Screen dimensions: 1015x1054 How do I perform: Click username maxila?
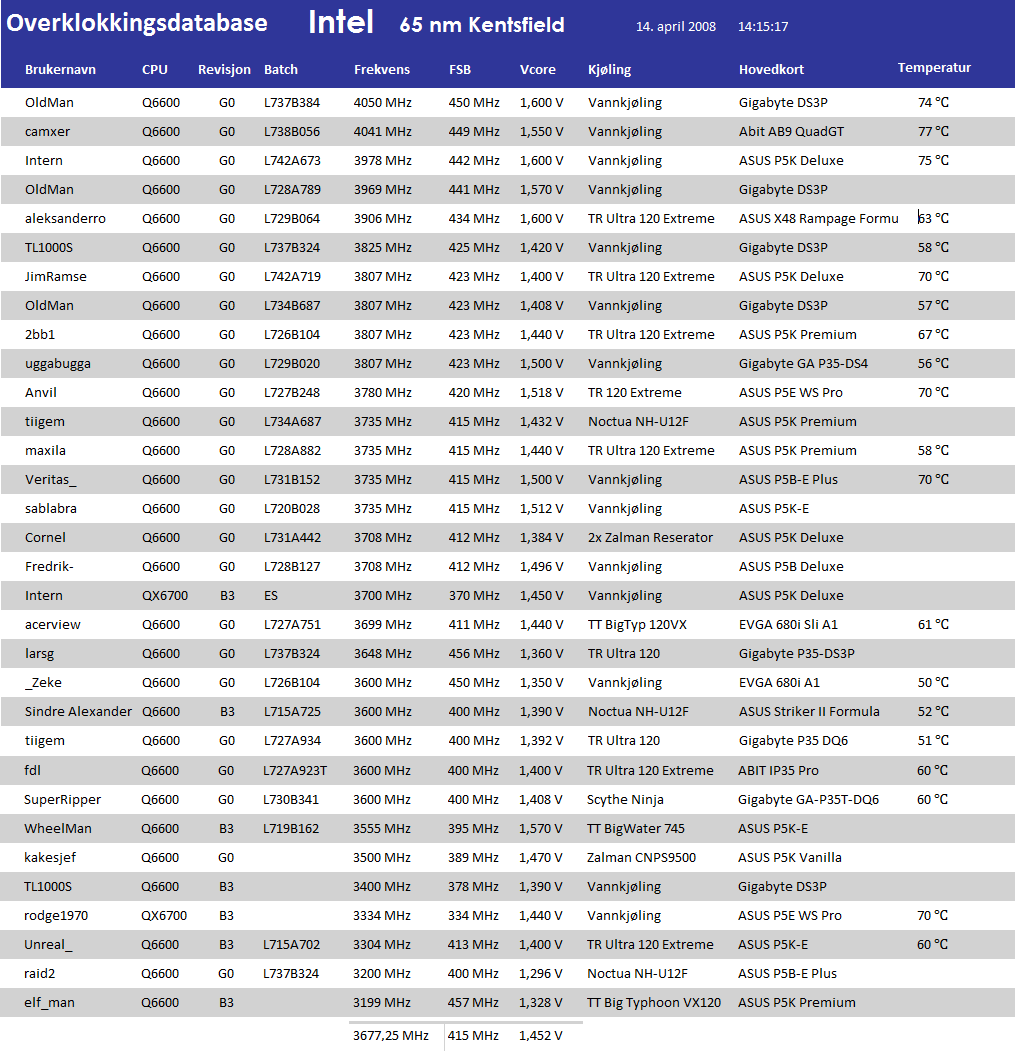tap(45, 450)
